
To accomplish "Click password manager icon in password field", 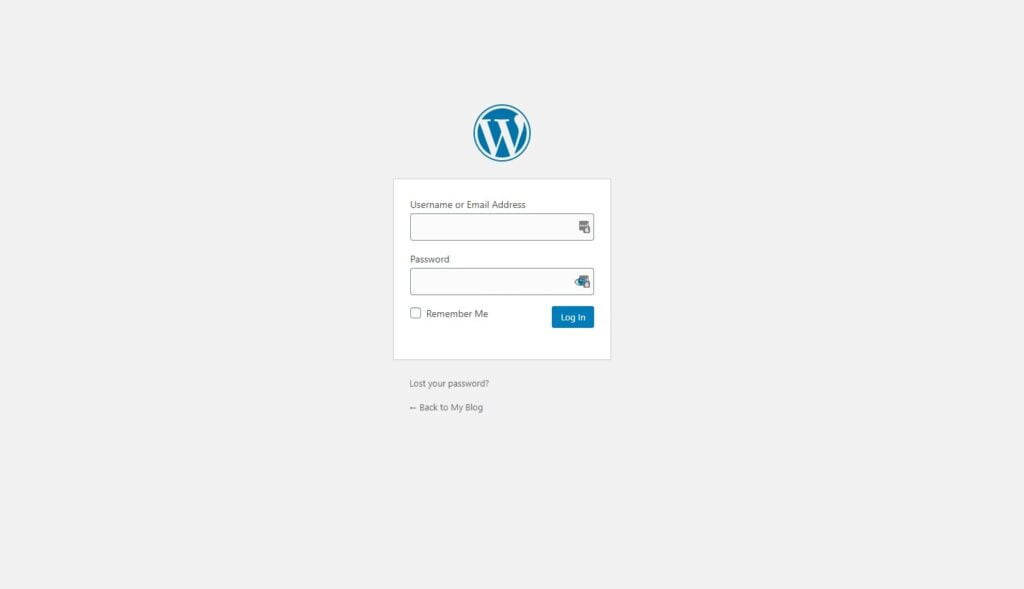I will click(585, 281).
